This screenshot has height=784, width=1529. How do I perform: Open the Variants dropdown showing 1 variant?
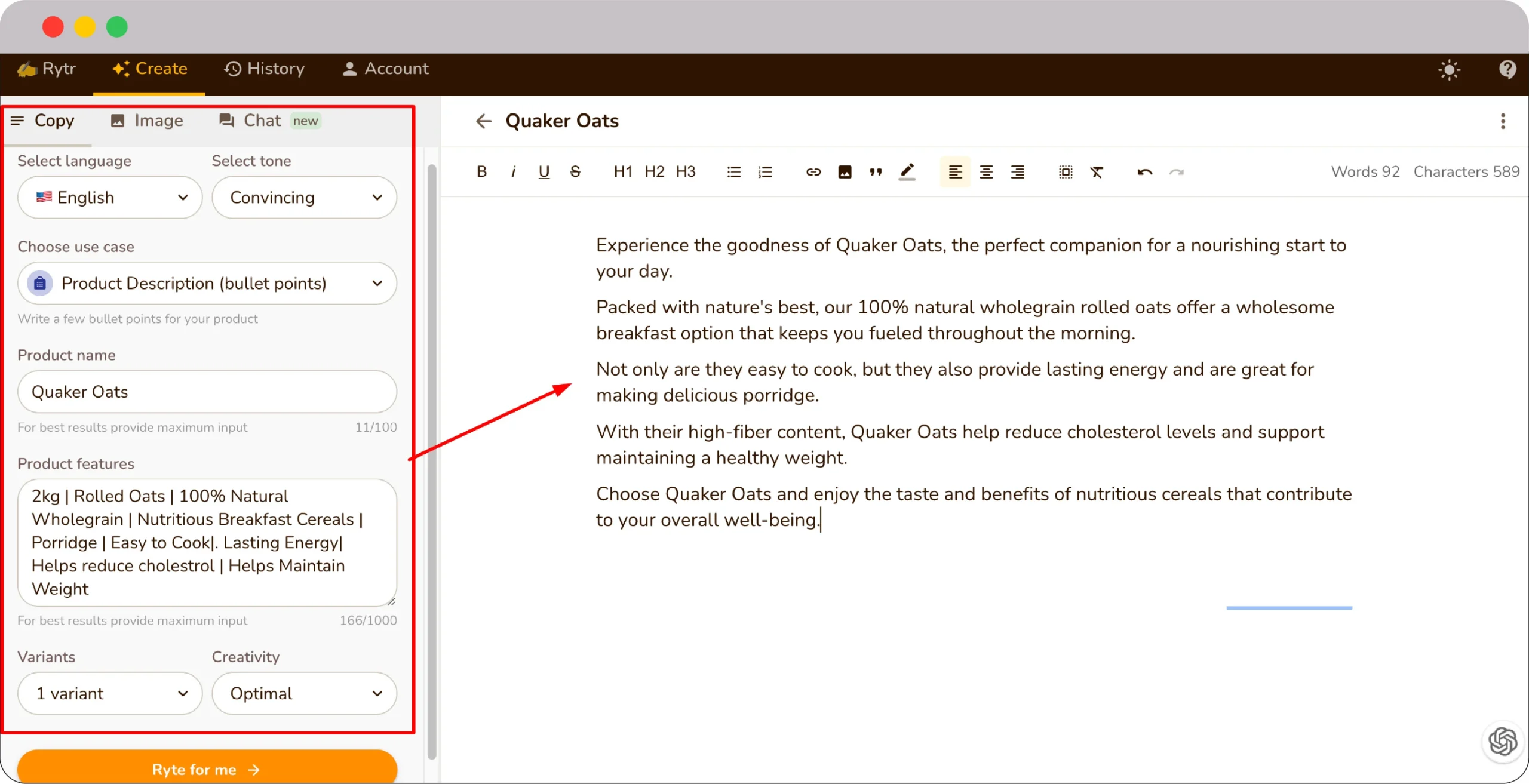click(x=110, y=694)
